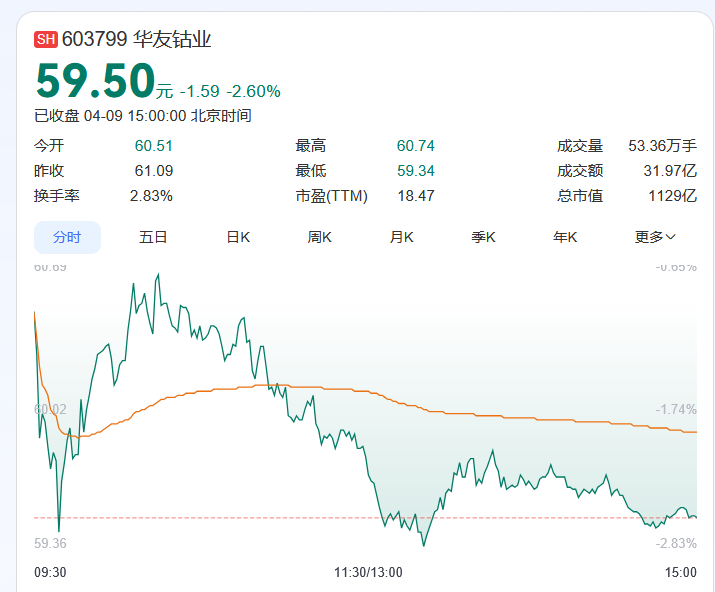Click the 换手率 value 2.83%
The width and height of the screenshot is (715, 592).
(x=151, y=196)
